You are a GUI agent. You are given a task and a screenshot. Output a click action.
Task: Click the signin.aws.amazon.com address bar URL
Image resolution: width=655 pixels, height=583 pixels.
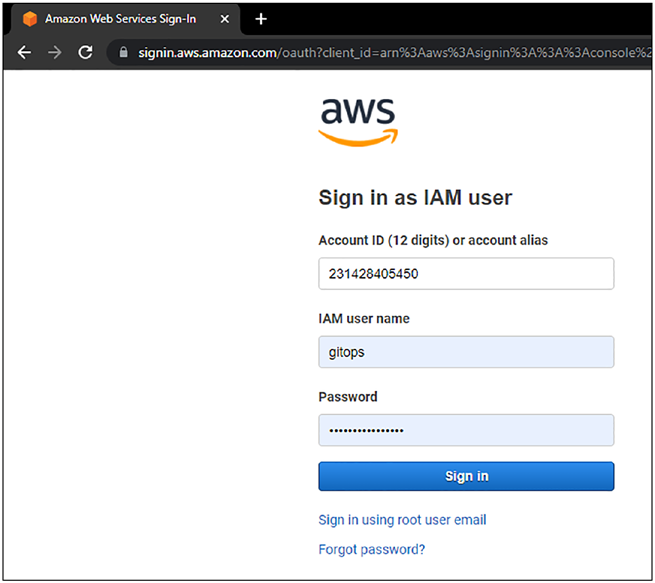point(380,53)
